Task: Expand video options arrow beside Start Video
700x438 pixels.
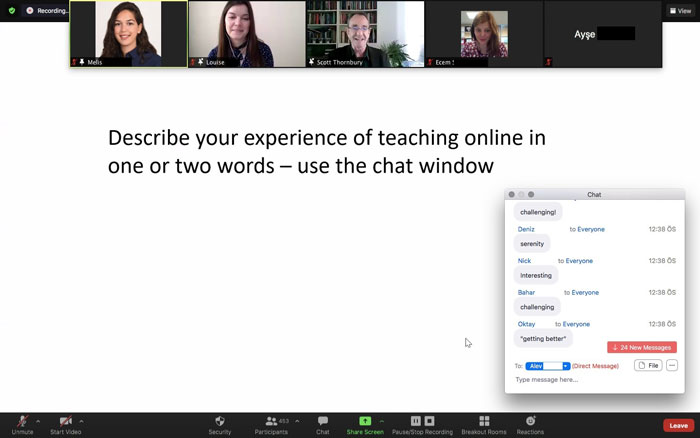Action: coord(82,421)
